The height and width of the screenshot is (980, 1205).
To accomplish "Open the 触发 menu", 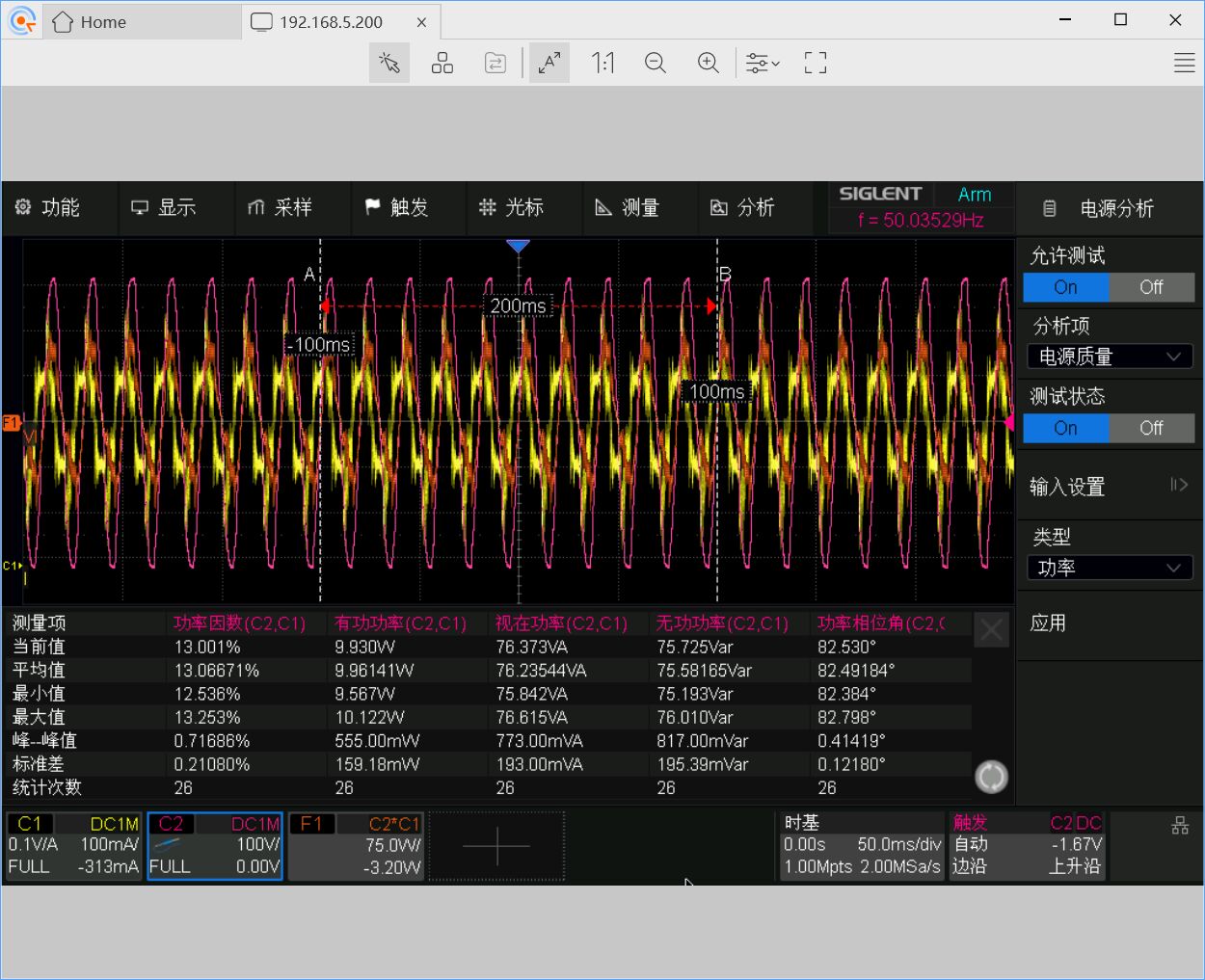I will click(x=397, y=208).
